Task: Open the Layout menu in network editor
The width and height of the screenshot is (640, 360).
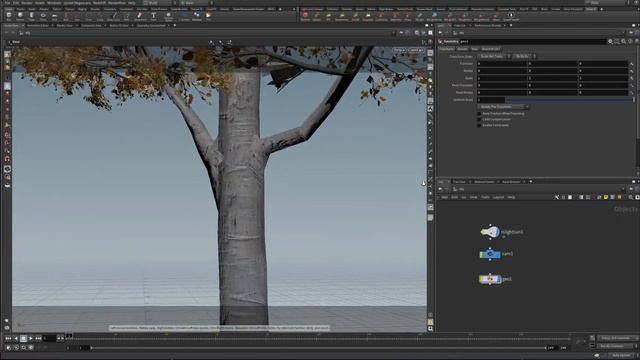Action: click(x=498, y=197)
